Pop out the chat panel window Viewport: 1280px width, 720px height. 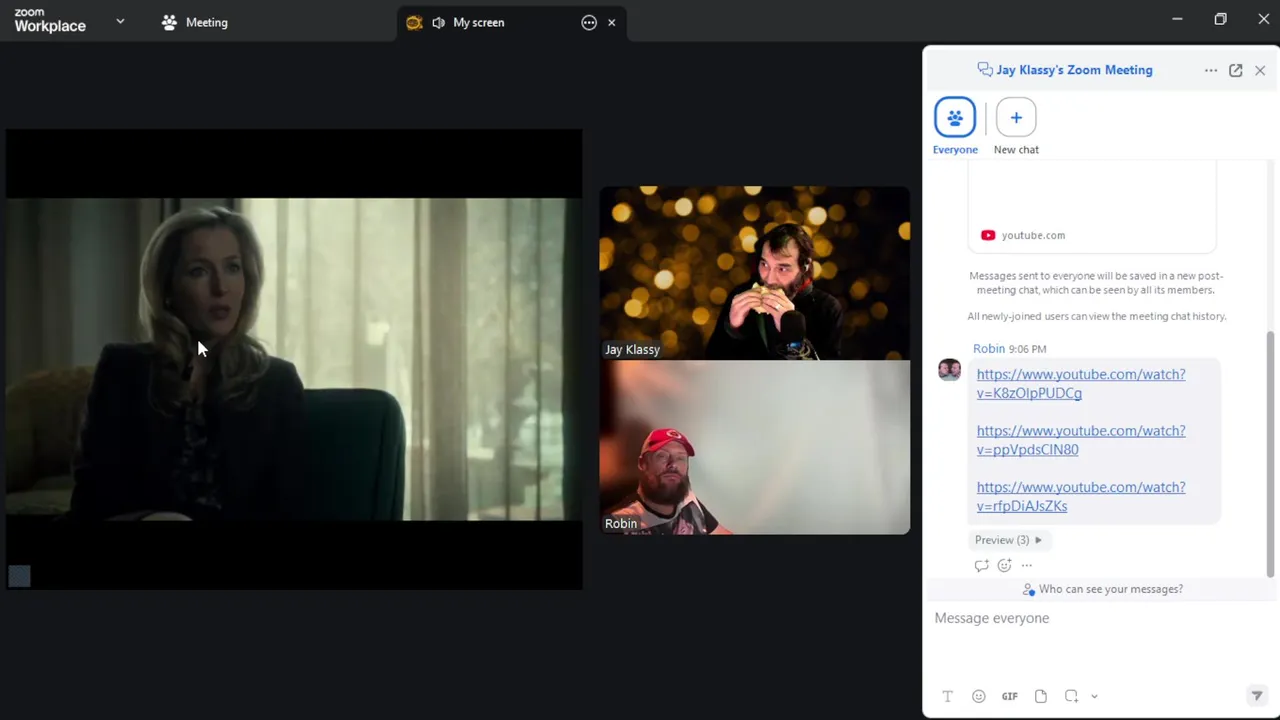[1236, 70]
